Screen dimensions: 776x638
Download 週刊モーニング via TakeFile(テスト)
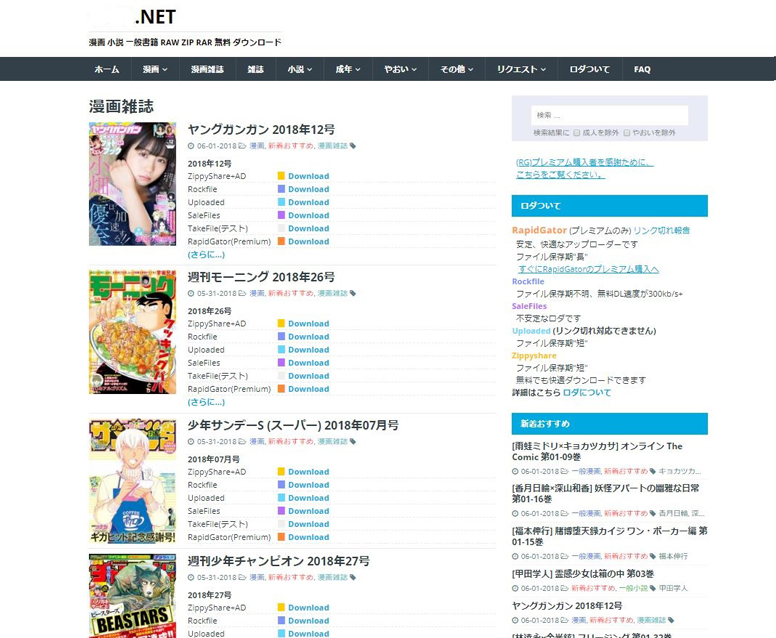coord(308,376)
